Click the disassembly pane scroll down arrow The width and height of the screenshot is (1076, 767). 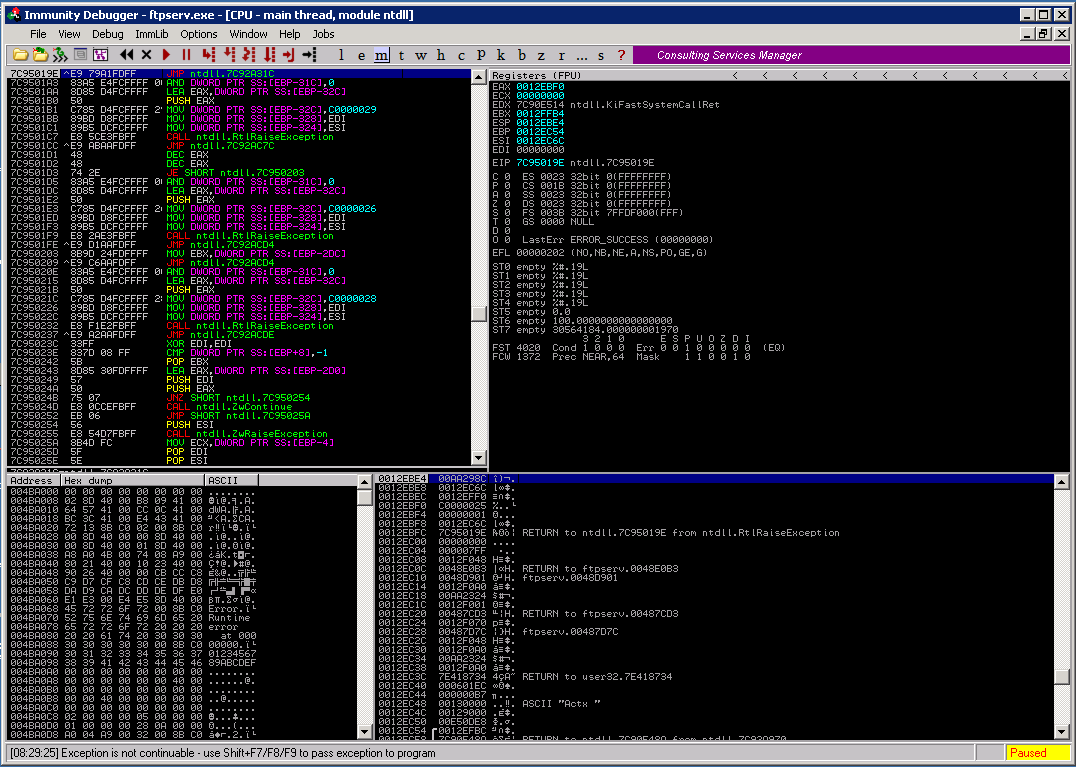tap(480, 458)
